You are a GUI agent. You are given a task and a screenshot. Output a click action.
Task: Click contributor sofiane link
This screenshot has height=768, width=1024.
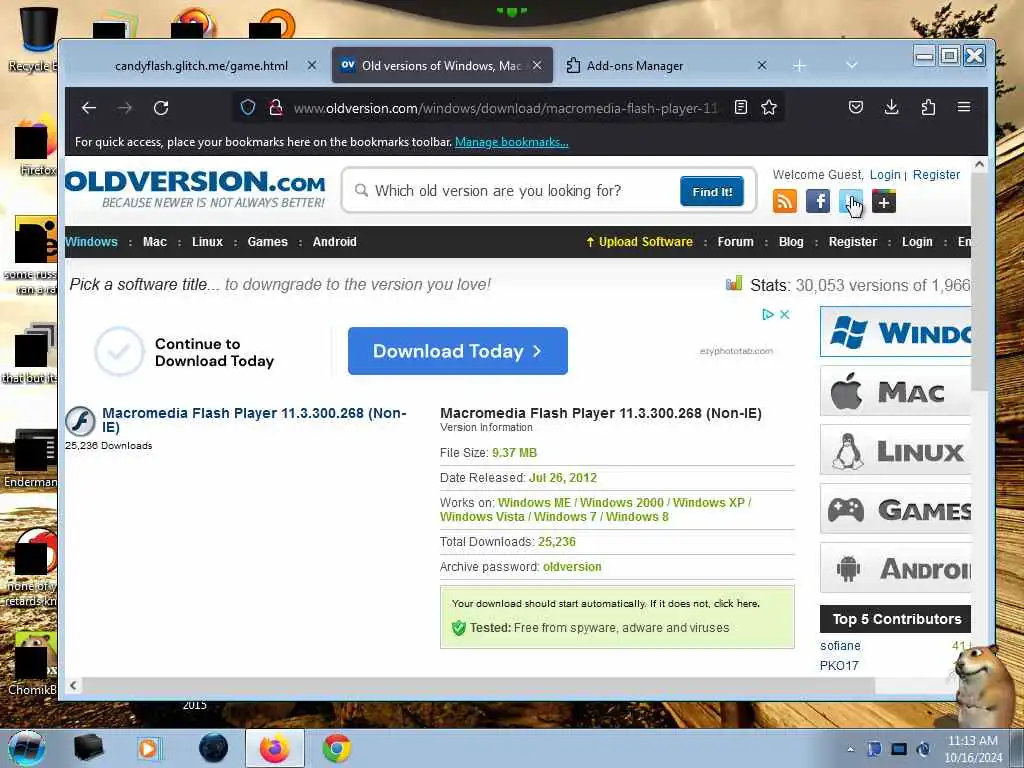click(840, 645)
